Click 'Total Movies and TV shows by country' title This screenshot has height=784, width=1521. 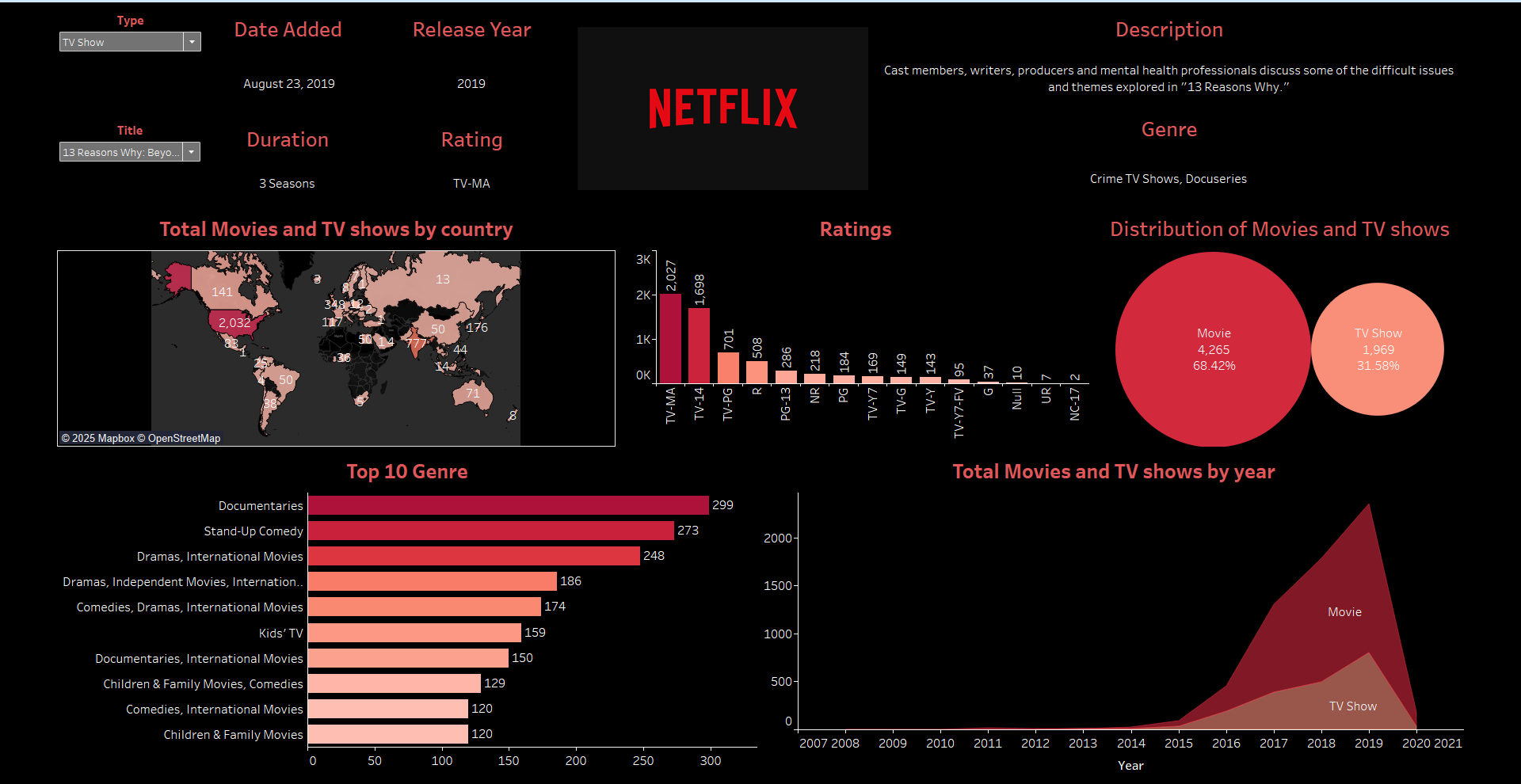pyautogui.click(x=336, y=230)
